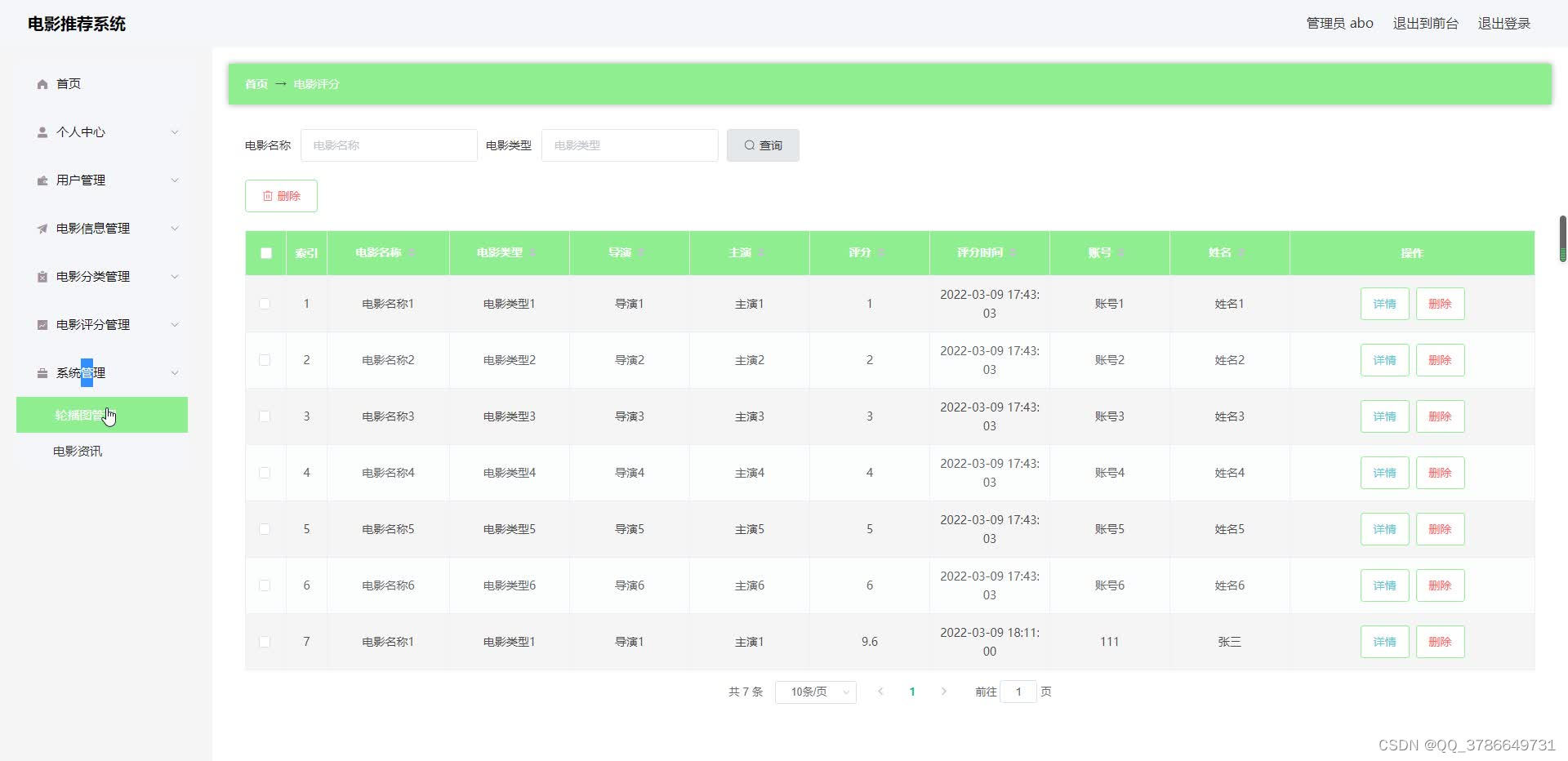Check the checkbox for row 3
This screenshot has height=761, width=1568.
click(265, 416)
